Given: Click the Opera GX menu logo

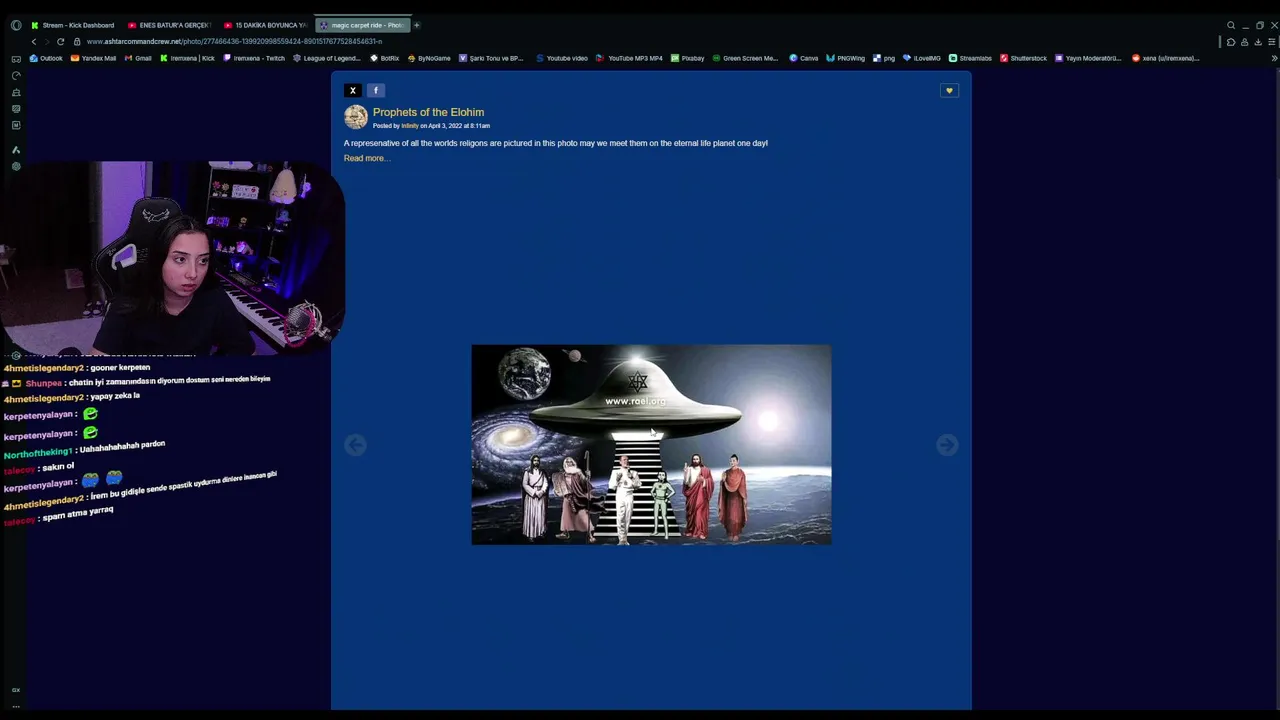Looking at the screenshot, I should click(16, 25).
